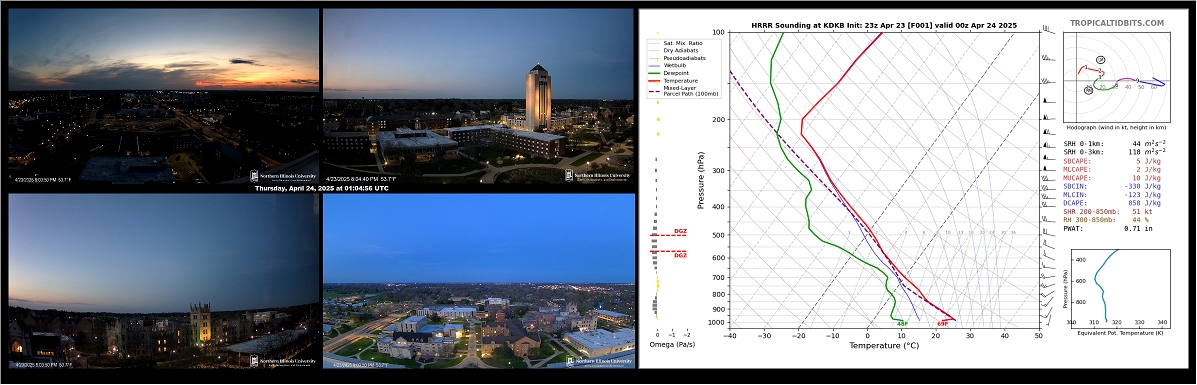The image size is (1197, 385).
Task: Open the webcam view of the lit tower
Action: click(479, 95)
